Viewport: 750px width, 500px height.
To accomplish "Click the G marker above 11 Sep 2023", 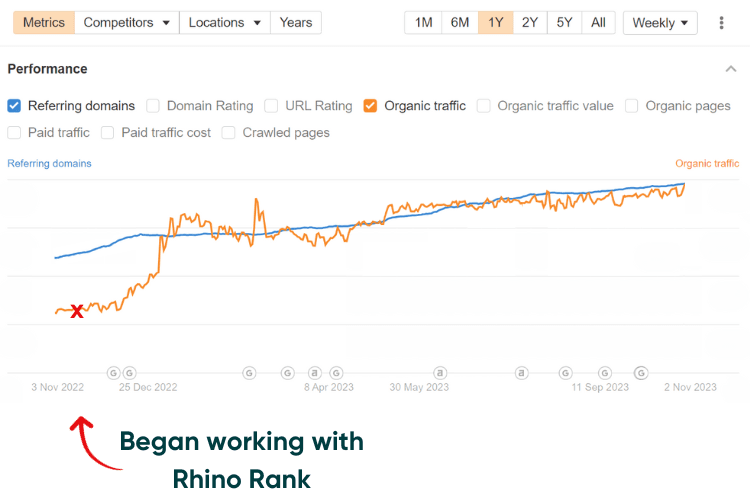I will pyautogui.click(x=603, y=372).
